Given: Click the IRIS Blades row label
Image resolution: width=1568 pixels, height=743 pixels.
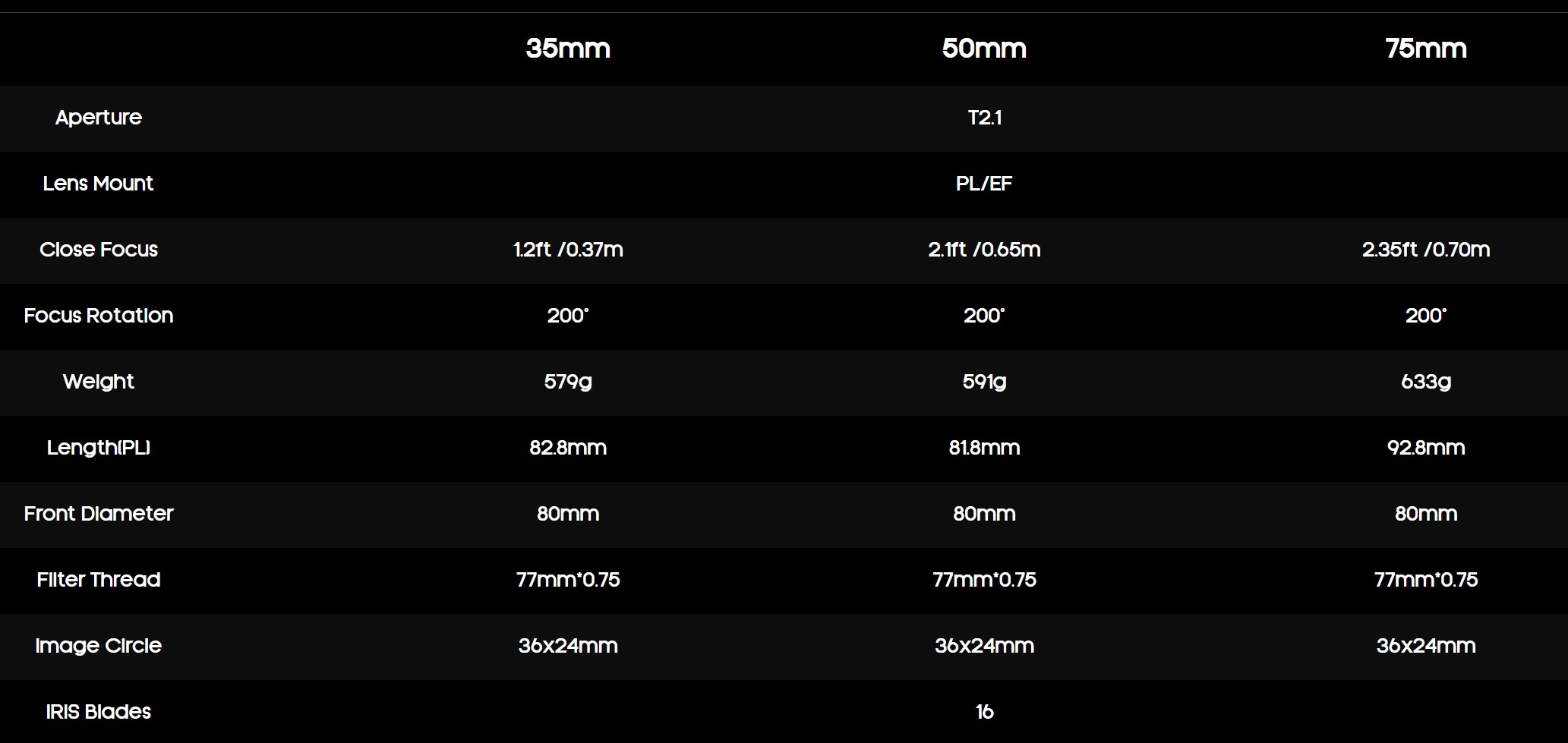Looking at the screenshot, I should point(99,712).
